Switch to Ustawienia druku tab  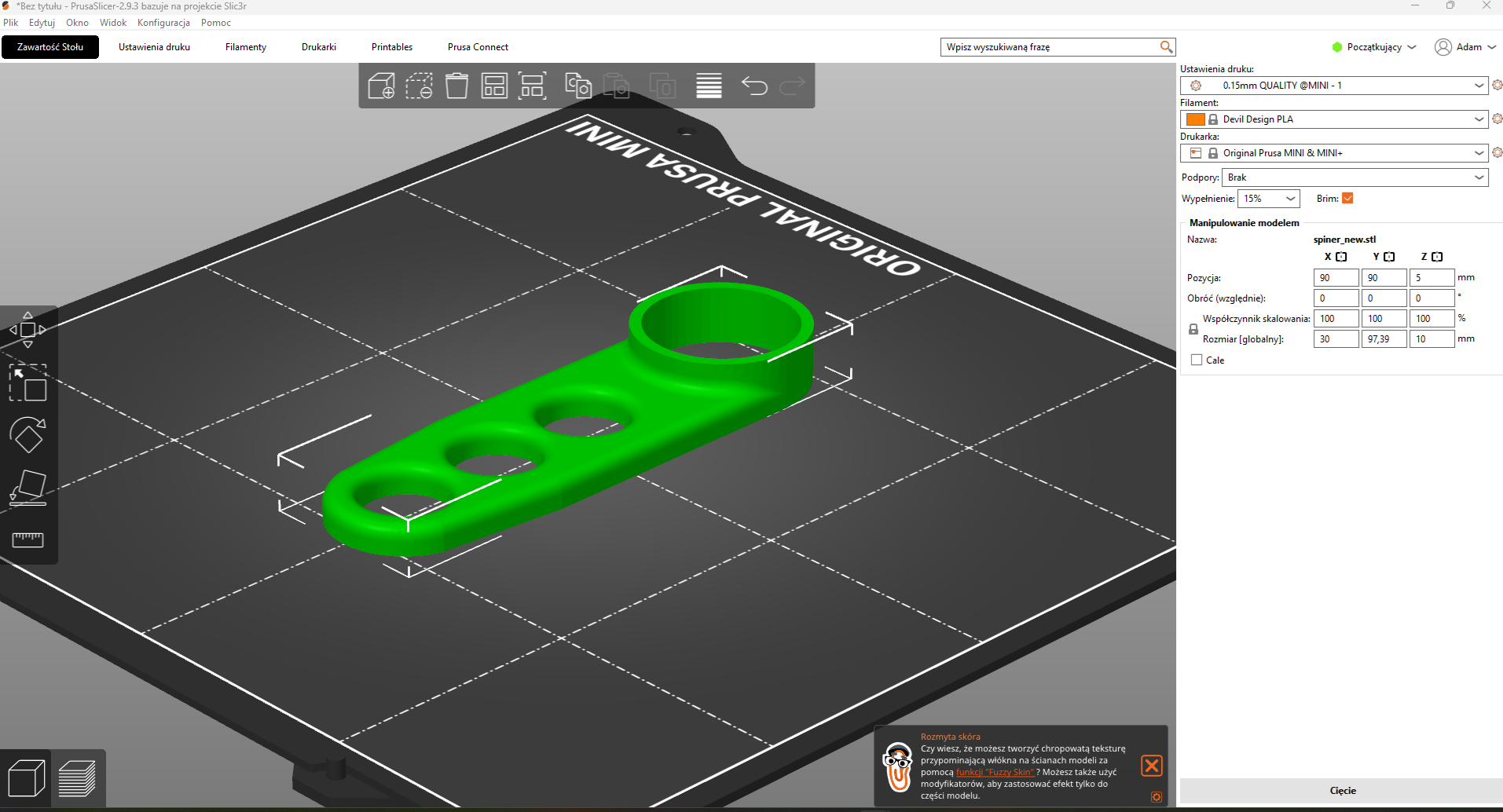click(154, 47)
